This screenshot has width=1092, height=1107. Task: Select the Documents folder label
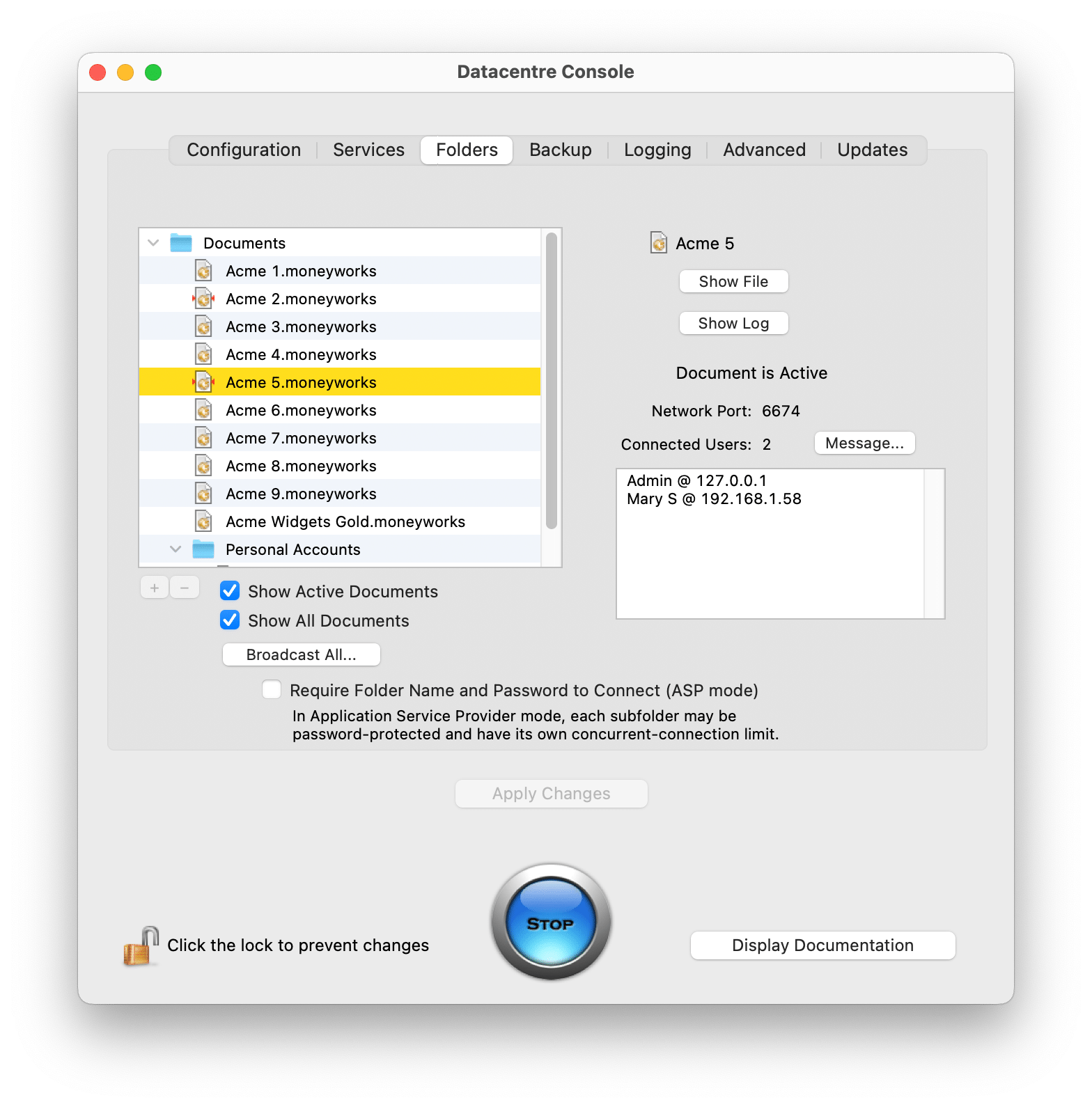[x=244, y=243]
